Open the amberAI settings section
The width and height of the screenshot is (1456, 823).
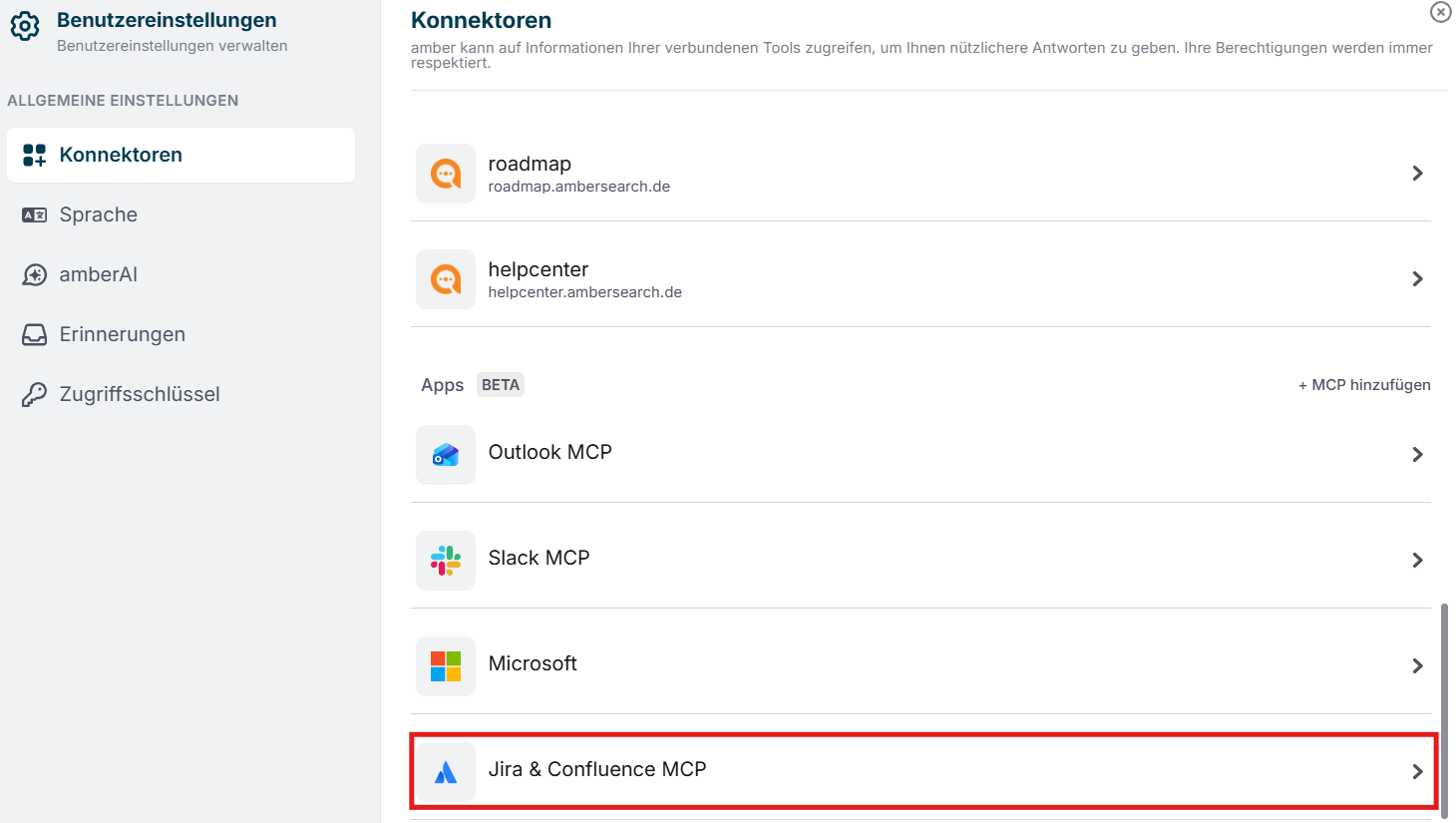click(x=181, y=274)
